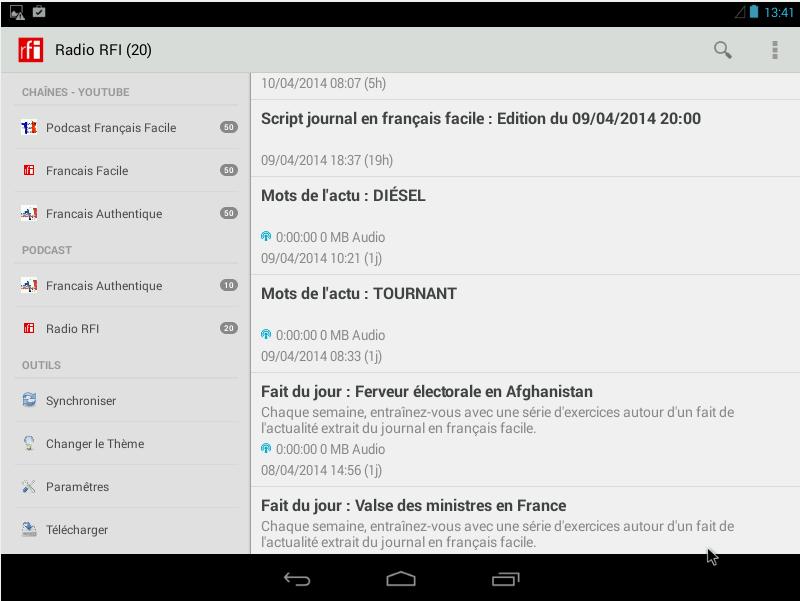Select Radio RFI podcast entry
800x601 pixels.
tap(127, 328)
